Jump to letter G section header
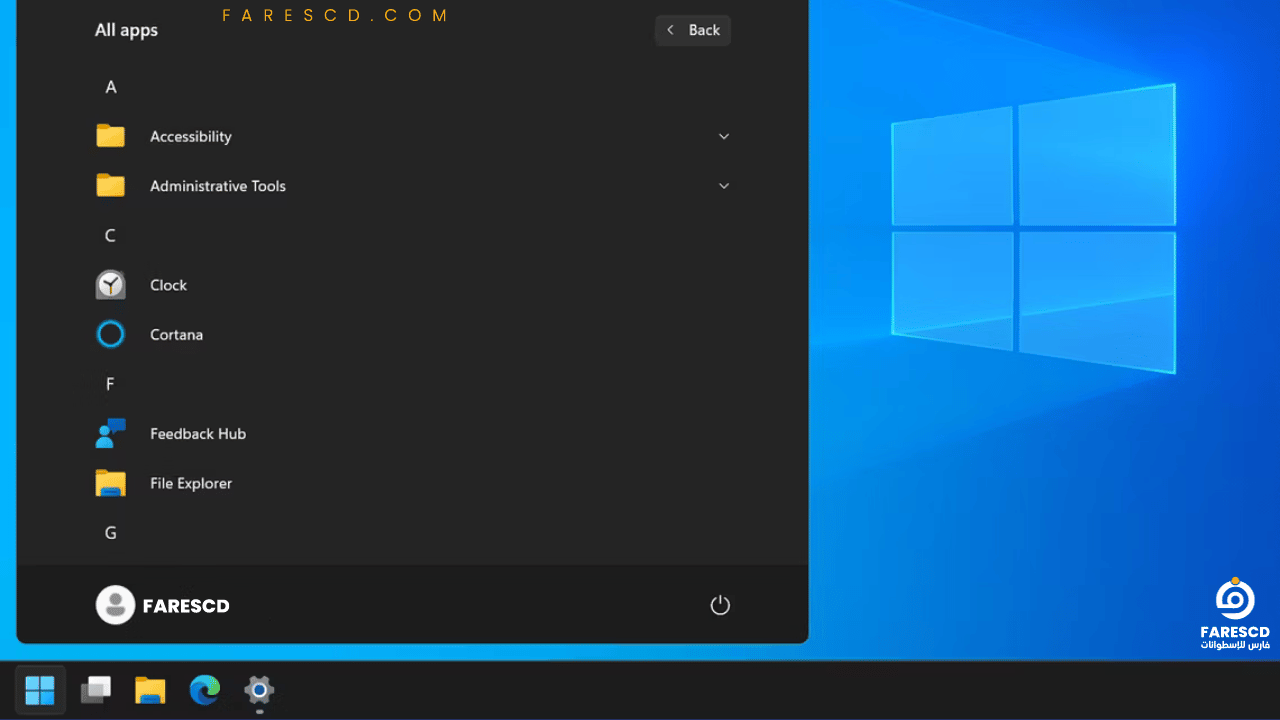Screen dimensions: 1280x720 point(111,533)
